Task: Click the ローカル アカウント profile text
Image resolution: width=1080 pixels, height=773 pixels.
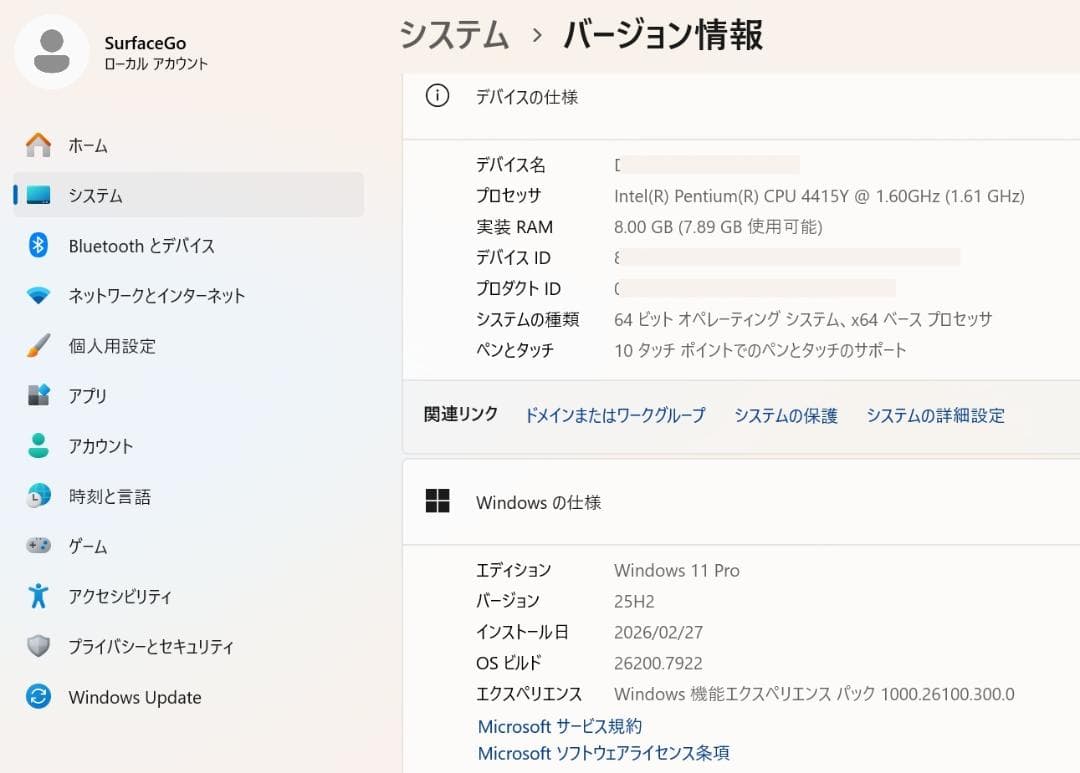Action: tap(156, 63)
